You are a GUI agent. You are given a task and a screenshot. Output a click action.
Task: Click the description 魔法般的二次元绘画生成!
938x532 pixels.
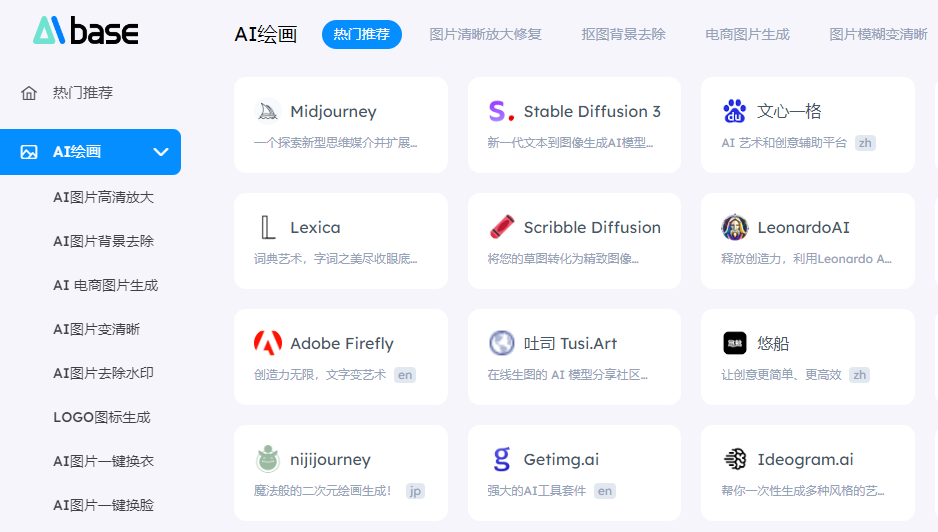pos(322,491)
